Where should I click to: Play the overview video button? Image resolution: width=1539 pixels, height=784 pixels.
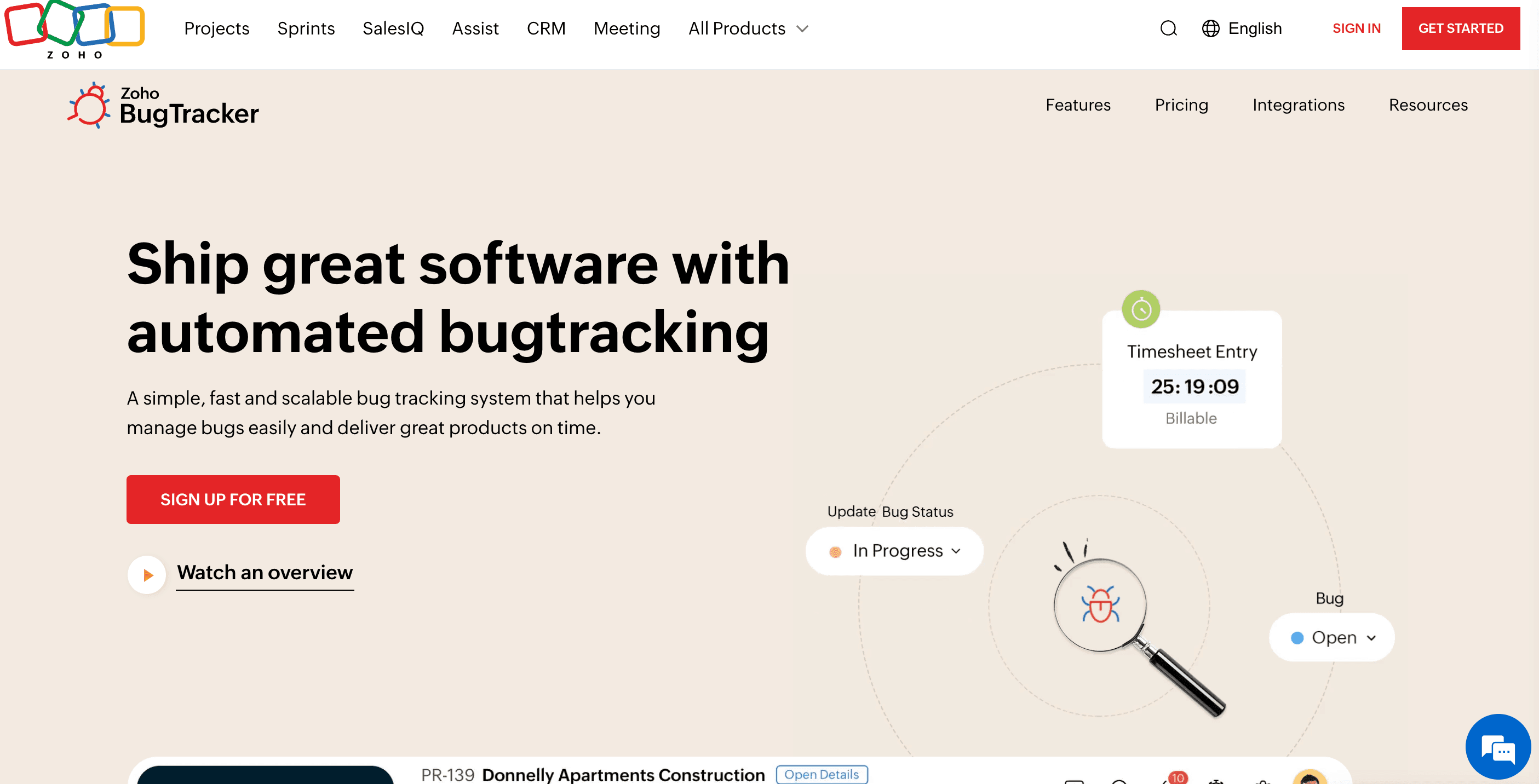[x=146, y=574]
